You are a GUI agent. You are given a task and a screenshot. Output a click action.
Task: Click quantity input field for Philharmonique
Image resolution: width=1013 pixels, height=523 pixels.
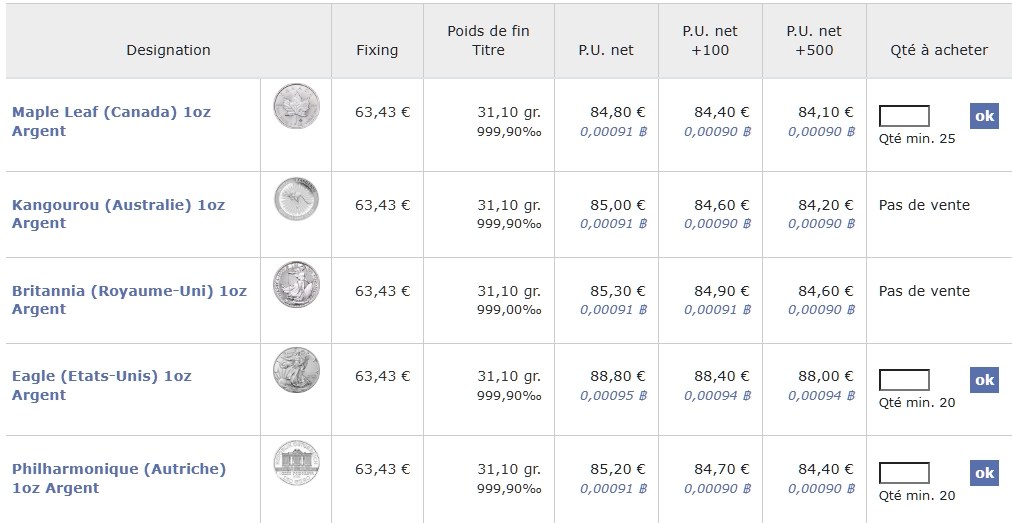point(904,473)
